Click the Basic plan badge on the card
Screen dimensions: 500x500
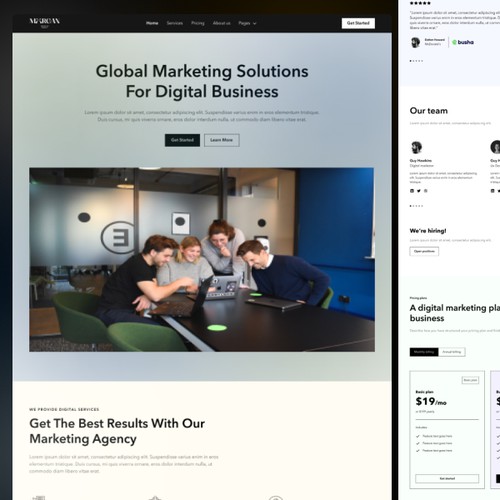(x=470, y=380)
